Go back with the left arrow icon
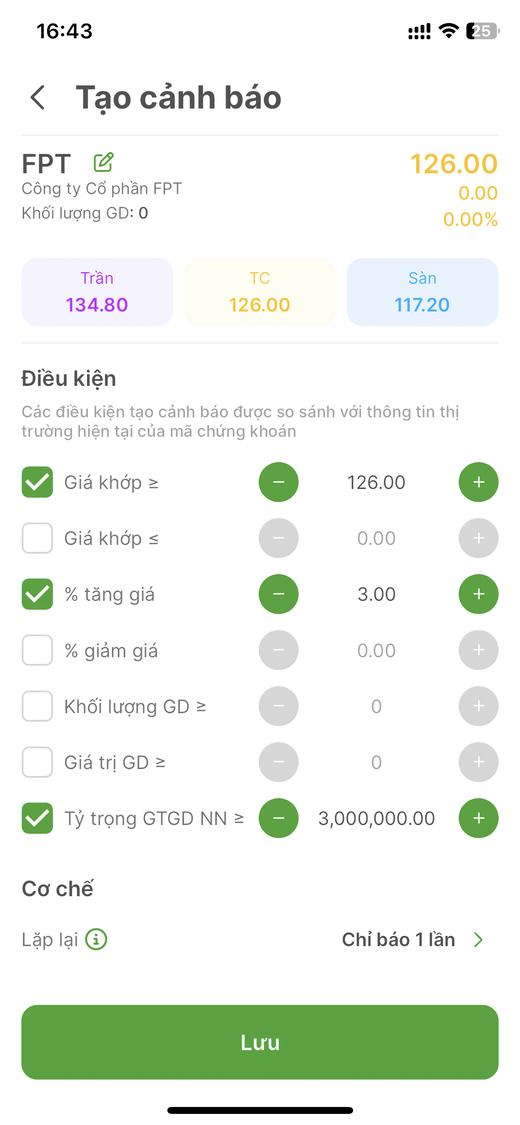 [x=38, y=98]
